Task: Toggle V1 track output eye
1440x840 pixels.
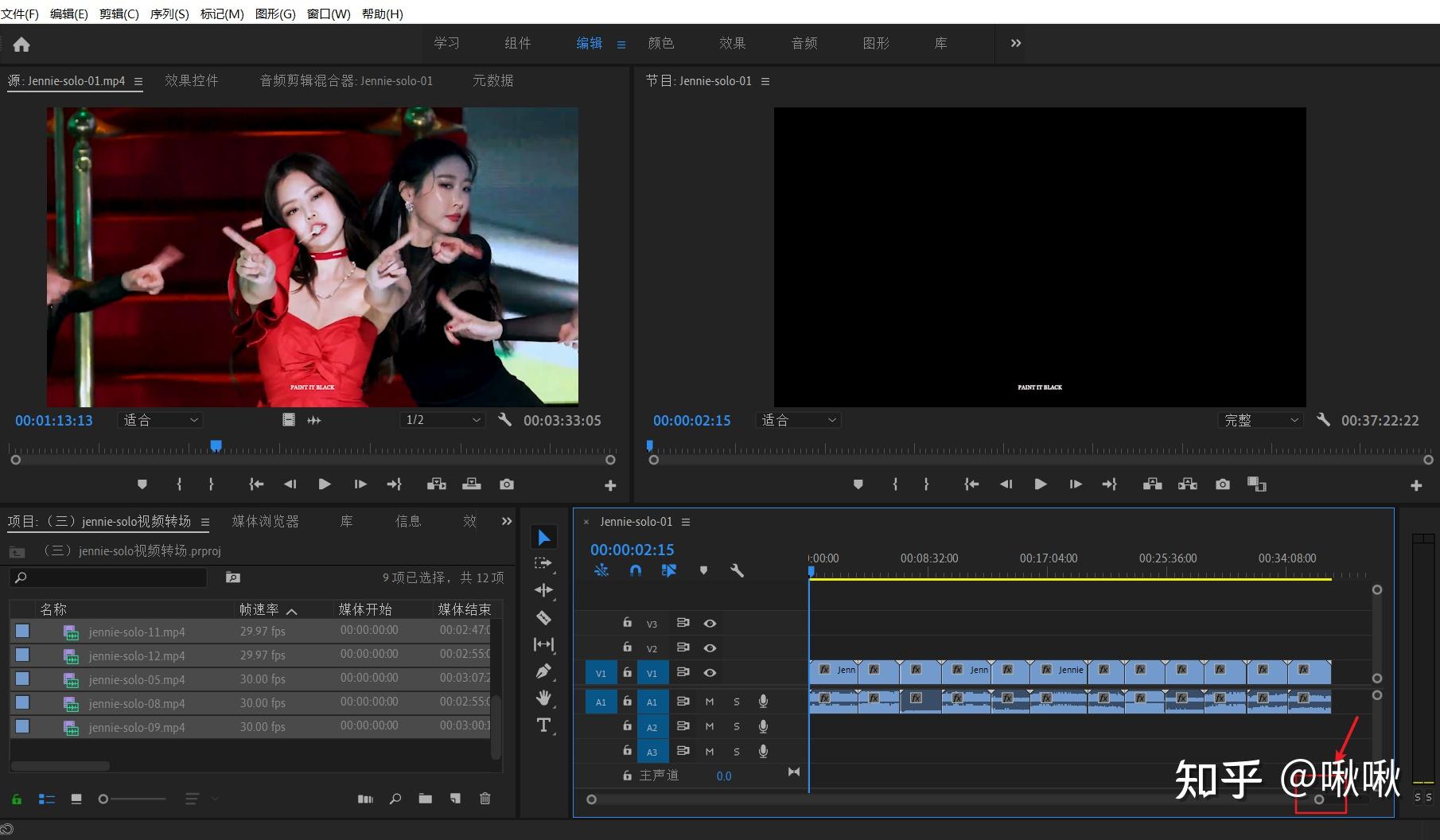Action: [x=710, y=673]
